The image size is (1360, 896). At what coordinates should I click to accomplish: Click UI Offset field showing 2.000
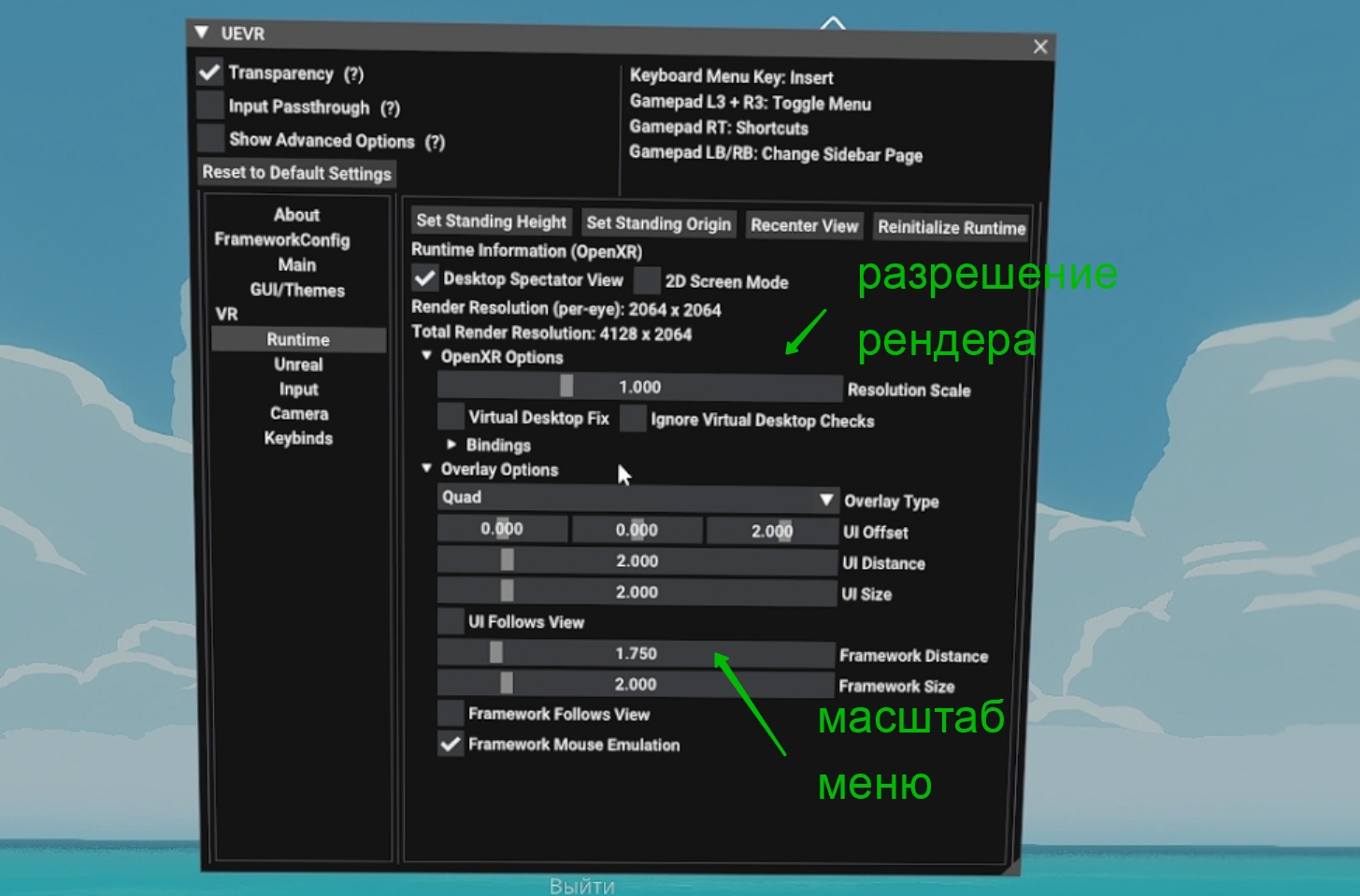click(772, 531)
